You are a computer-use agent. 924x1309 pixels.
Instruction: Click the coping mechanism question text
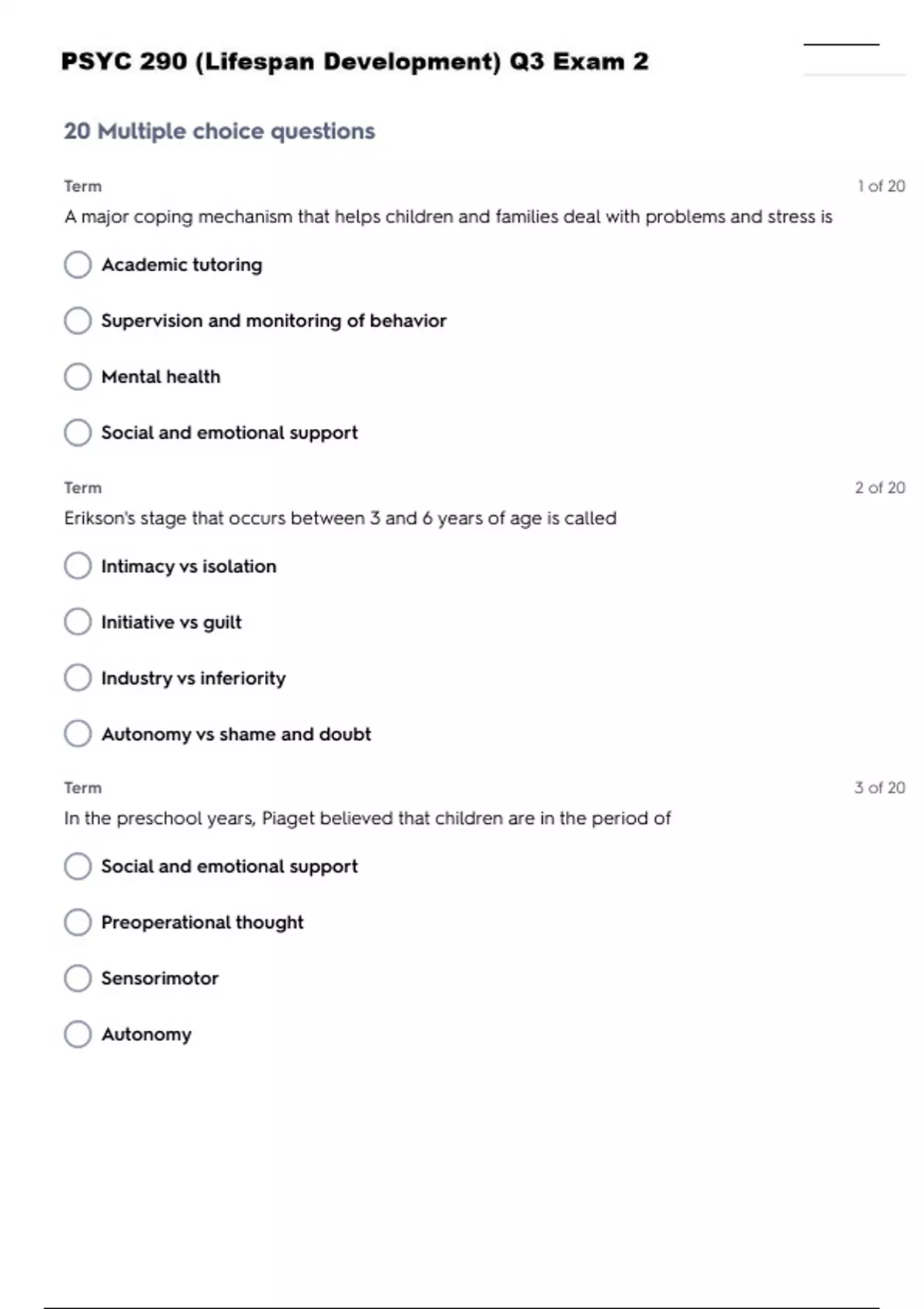pyautogui.click(x=448, y=217)
